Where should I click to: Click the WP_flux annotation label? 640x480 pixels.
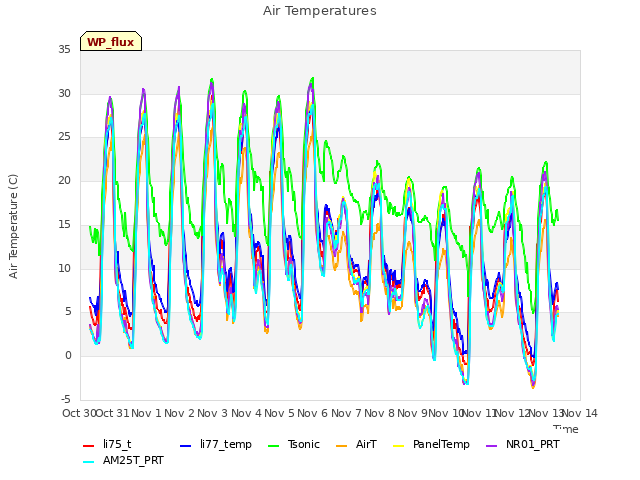pyautogui.click(x=111, y=42)
